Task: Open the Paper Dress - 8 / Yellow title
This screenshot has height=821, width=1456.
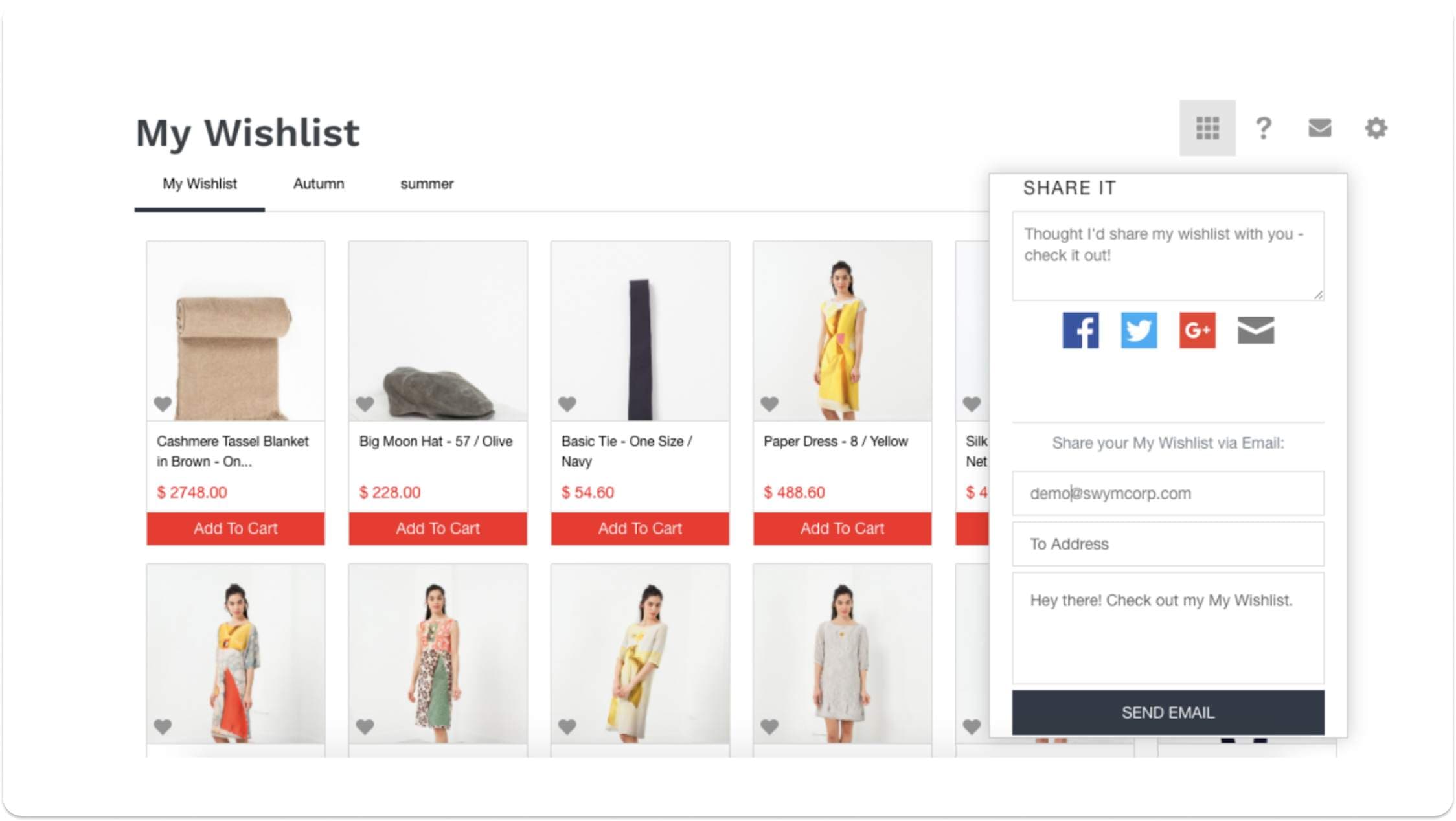Action: pyautogui.click(x=836, y=441)
